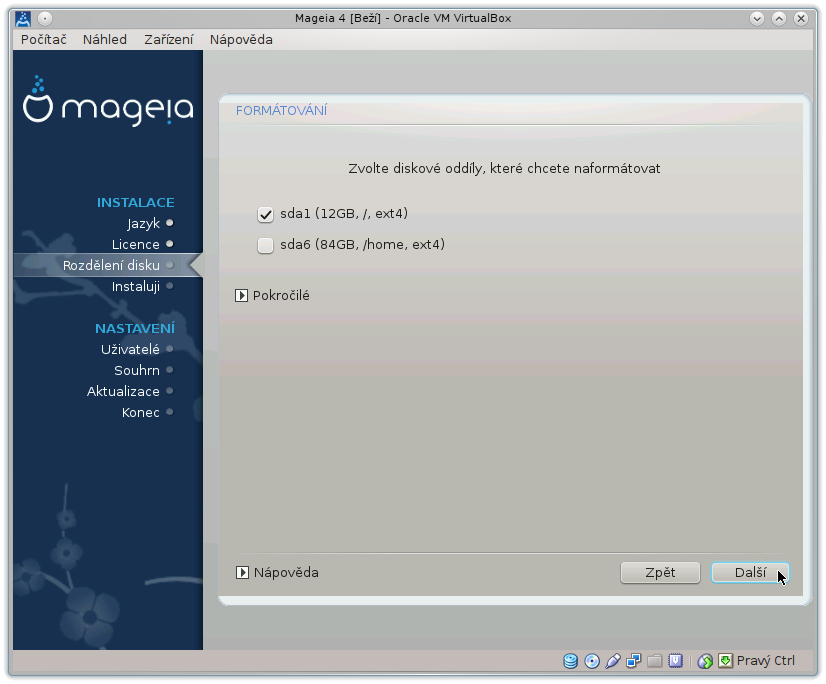Open the Počítač menu
The height and width of the screenshot is (684, 826).
(x=44, y=40)
